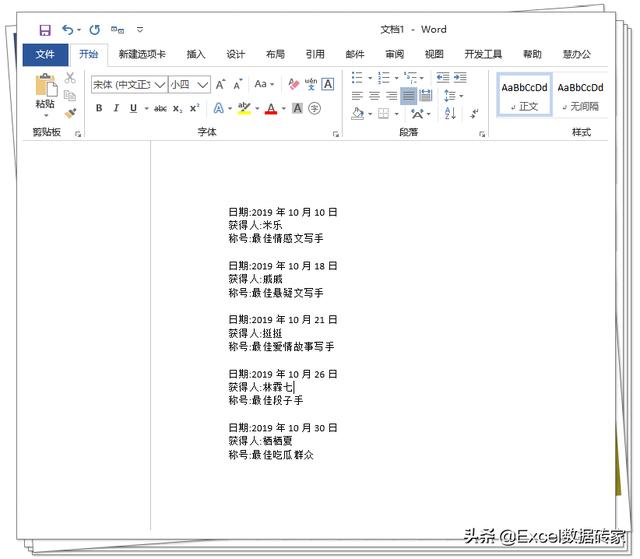Click the Save icon in quick access toolbar

click(45, 31)
